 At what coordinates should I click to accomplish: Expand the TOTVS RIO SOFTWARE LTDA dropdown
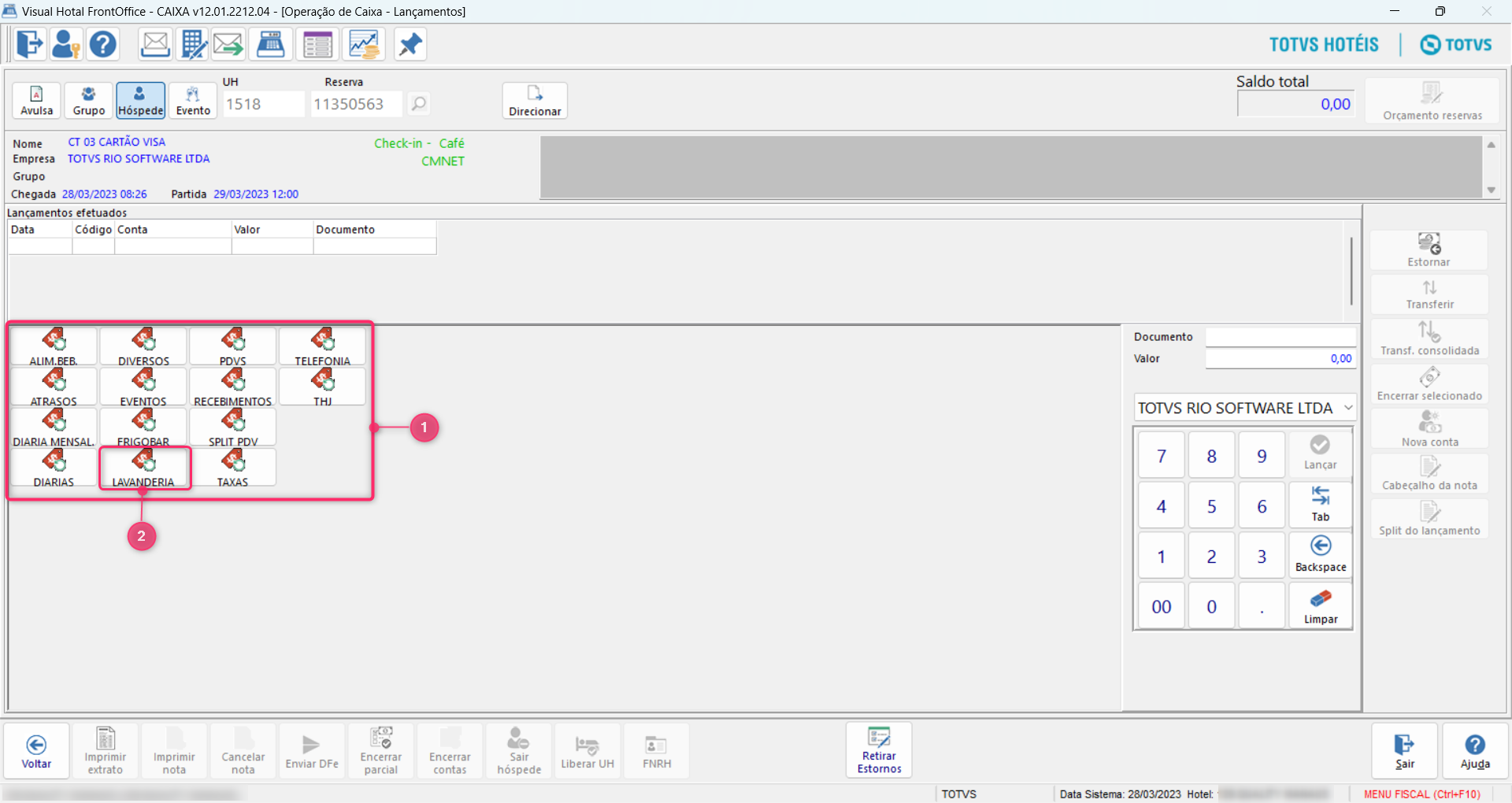(1347, 408)
